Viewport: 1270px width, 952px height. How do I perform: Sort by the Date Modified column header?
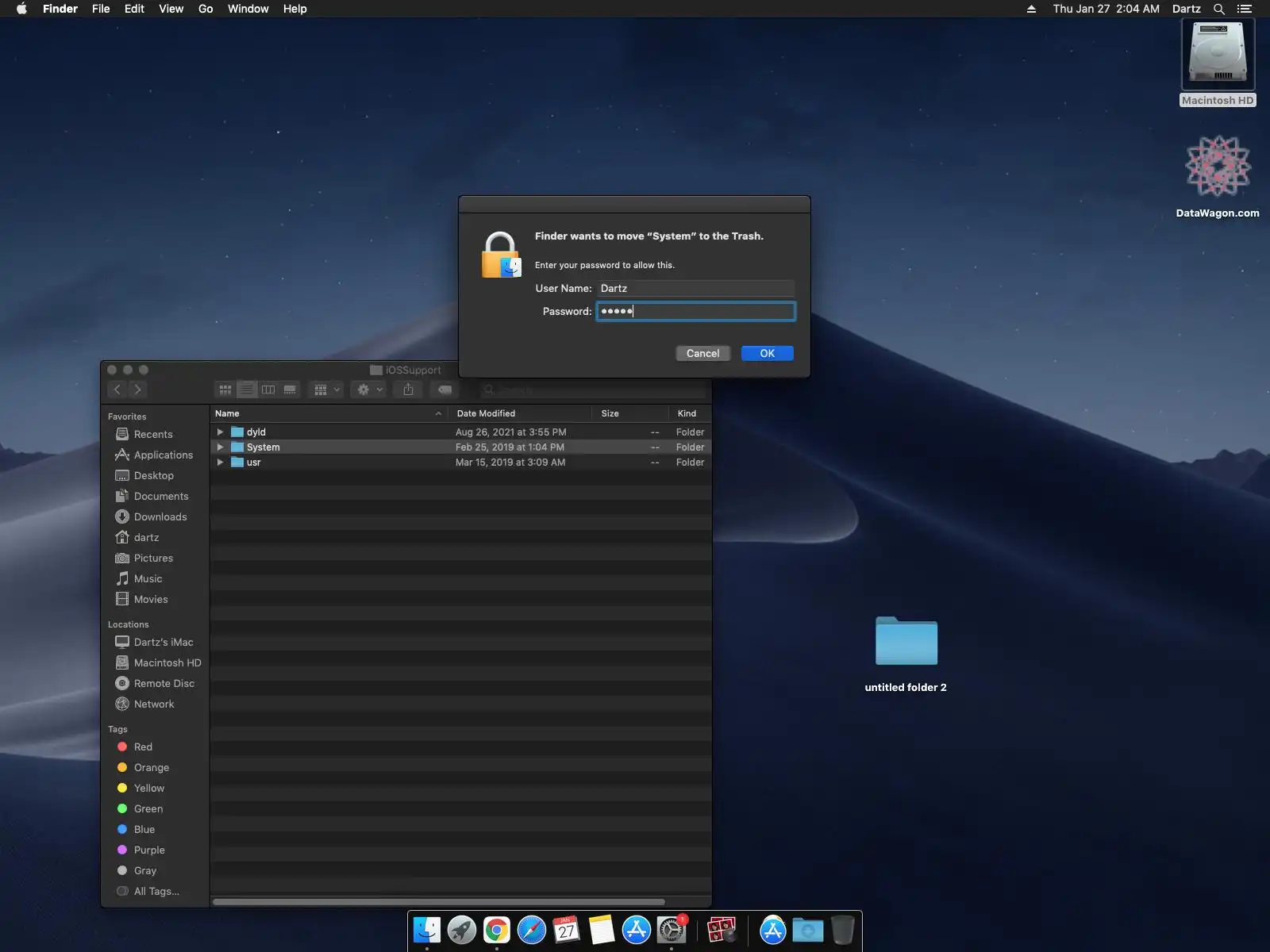(x=520, y=413)
